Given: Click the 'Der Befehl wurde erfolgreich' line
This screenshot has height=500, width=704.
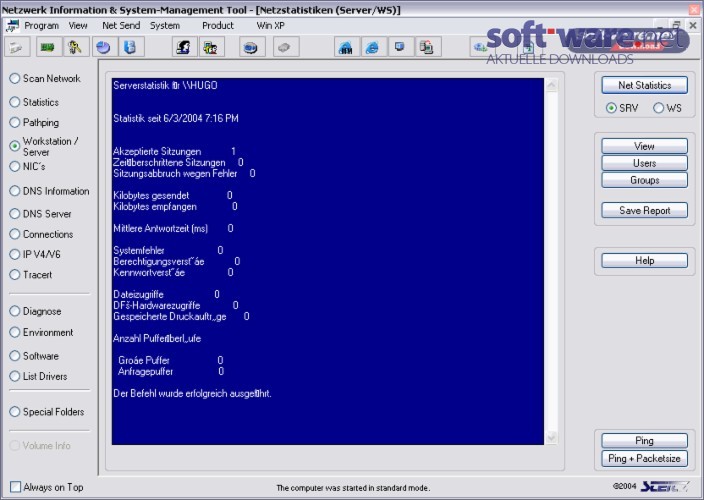Looking at the screenshot, I should (192, 394).
